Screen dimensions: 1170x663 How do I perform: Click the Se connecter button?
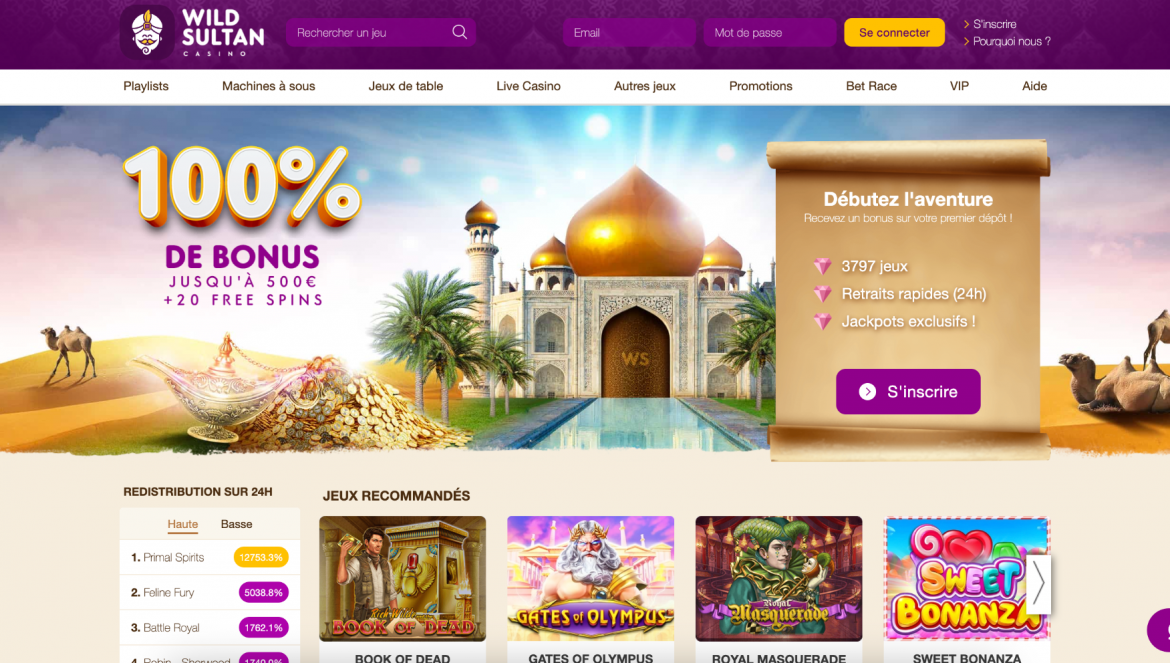pyautogui.click(x=894, y=33)
